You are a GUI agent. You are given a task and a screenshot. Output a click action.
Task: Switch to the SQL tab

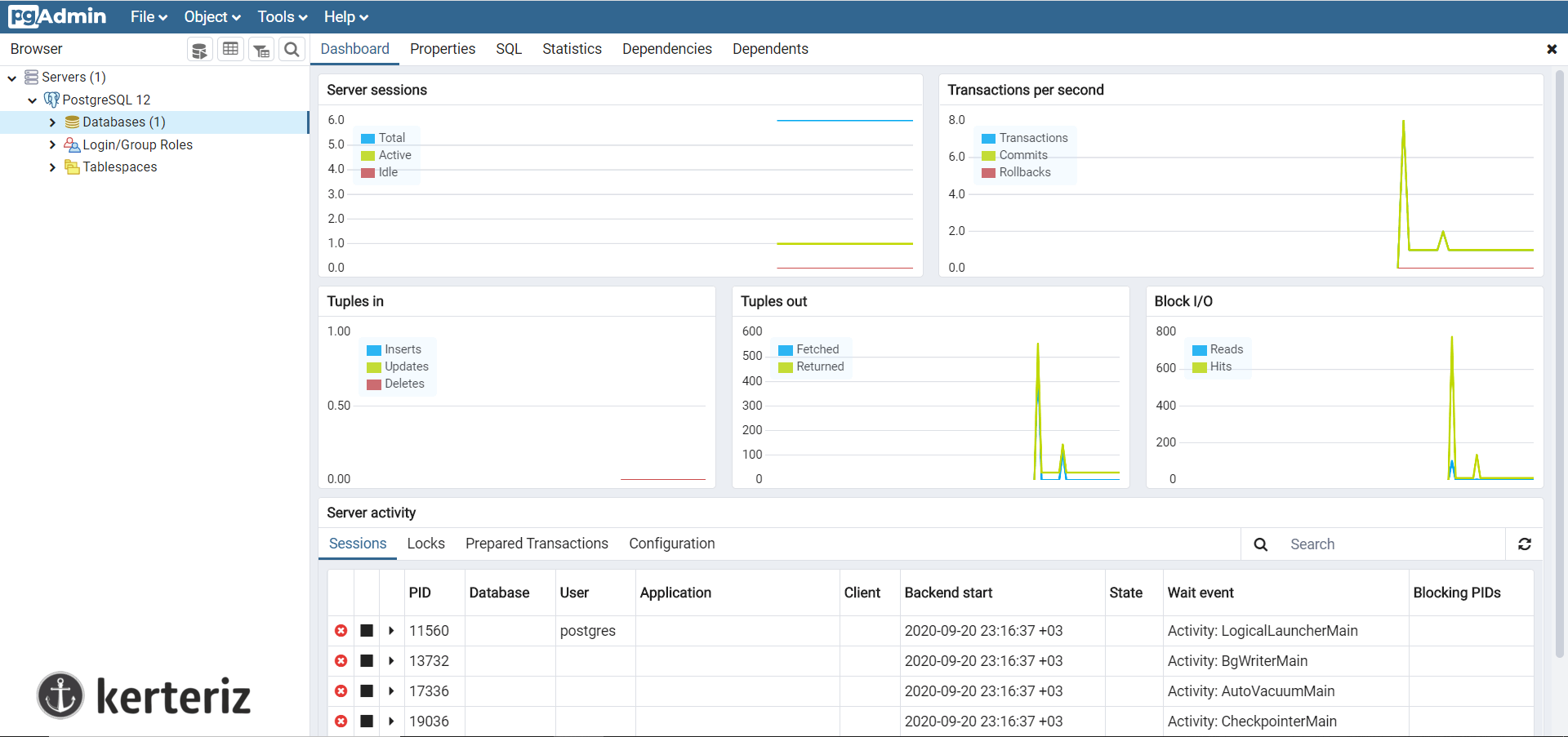(509, 49)
